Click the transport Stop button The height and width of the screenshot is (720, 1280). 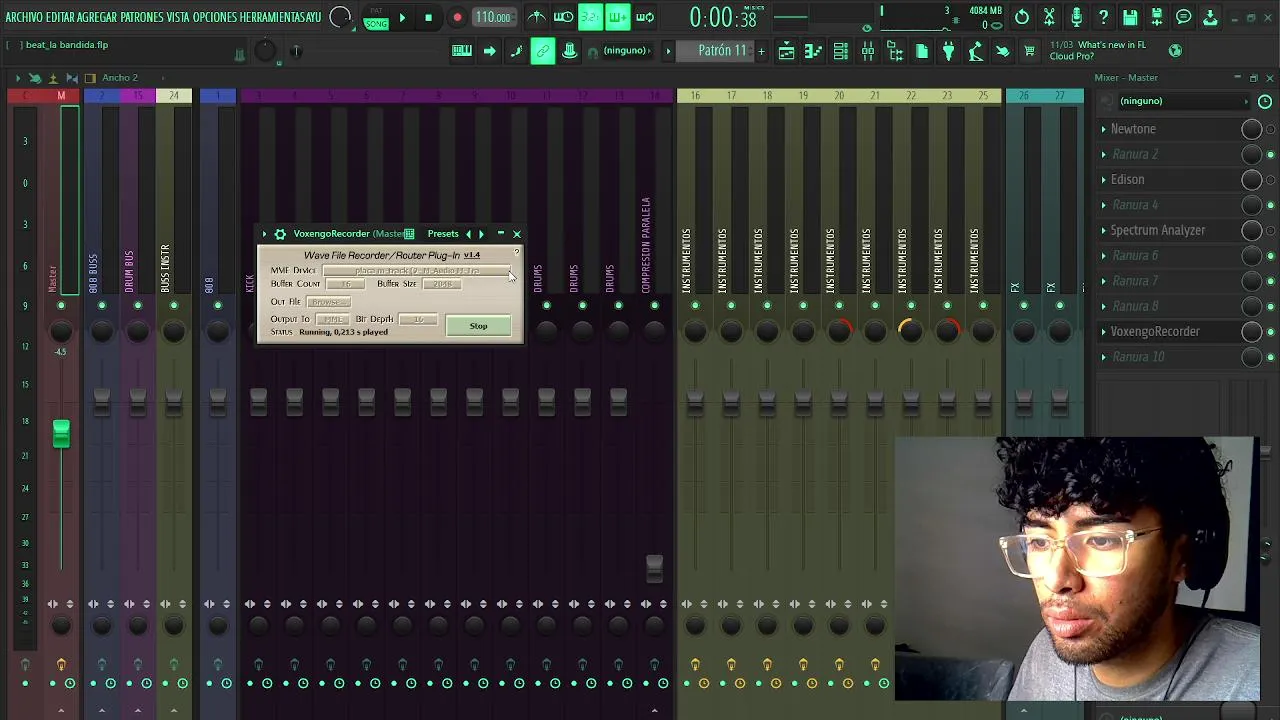pos(428,18)
